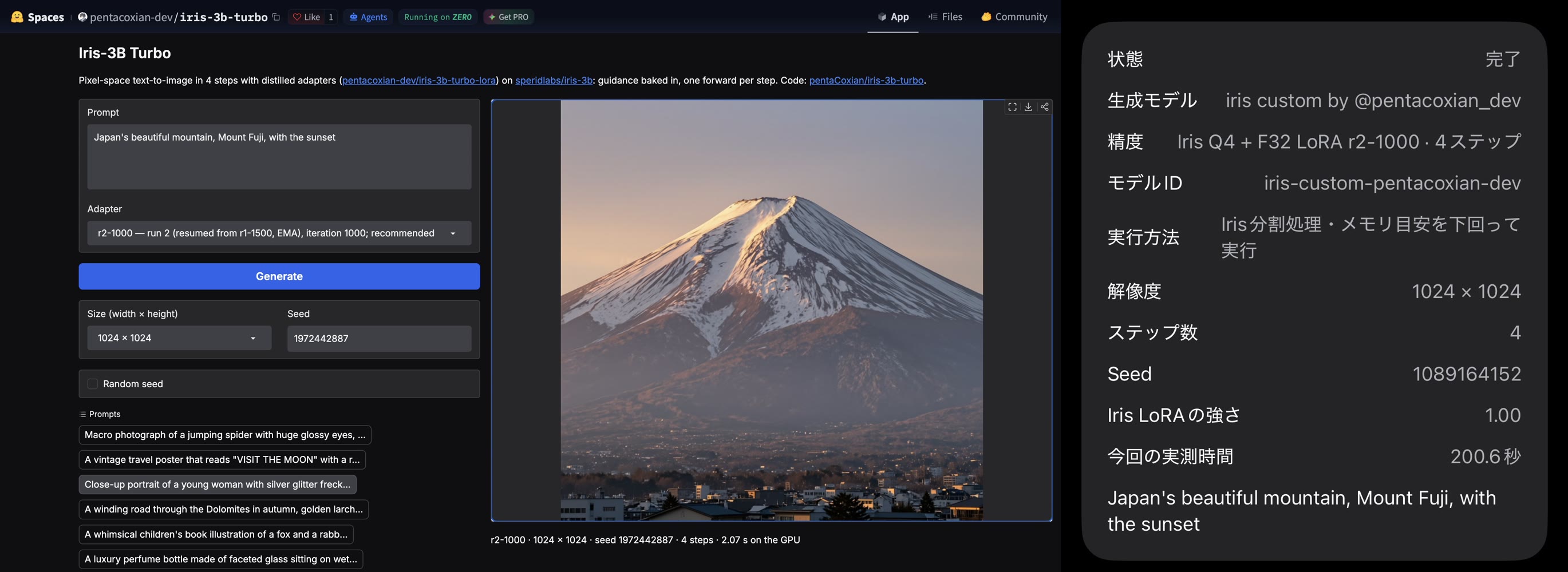Click the Prompts examples header
The image size is (1568, 572).
(x=100, y=414)
